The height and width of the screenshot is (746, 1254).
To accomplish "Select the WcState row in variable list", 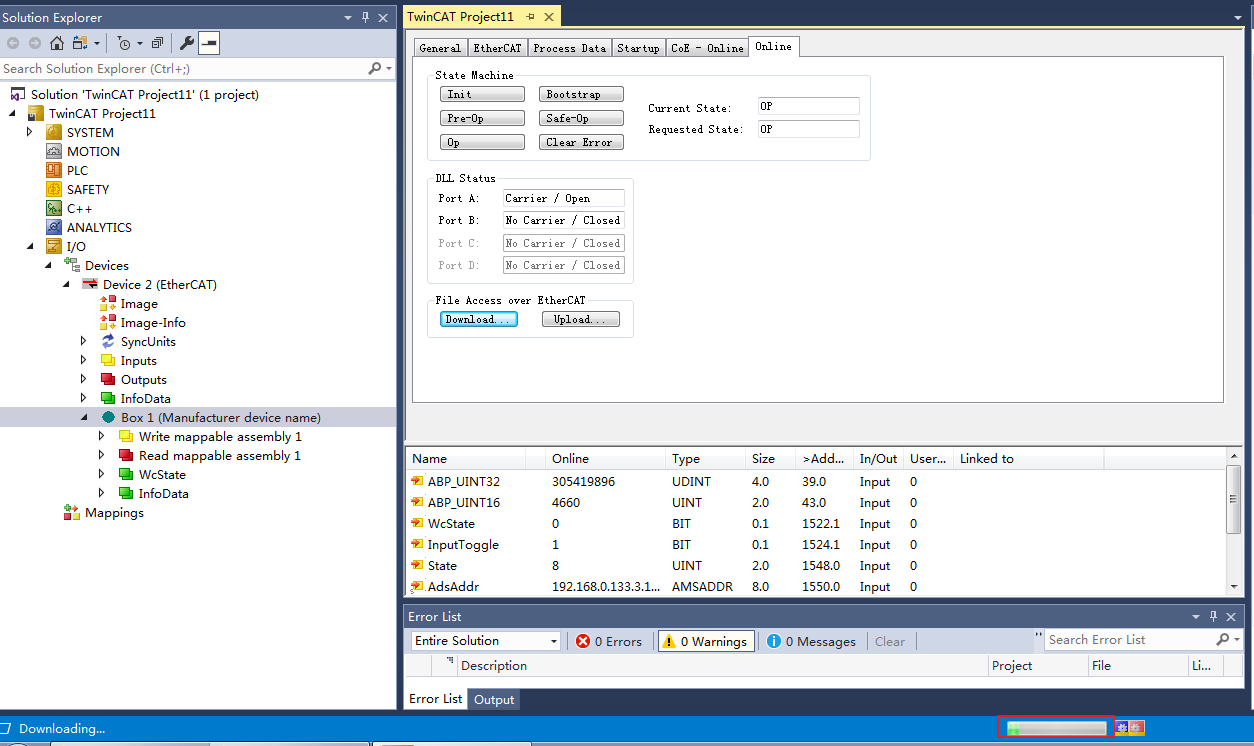I will [x=815, y=523].
